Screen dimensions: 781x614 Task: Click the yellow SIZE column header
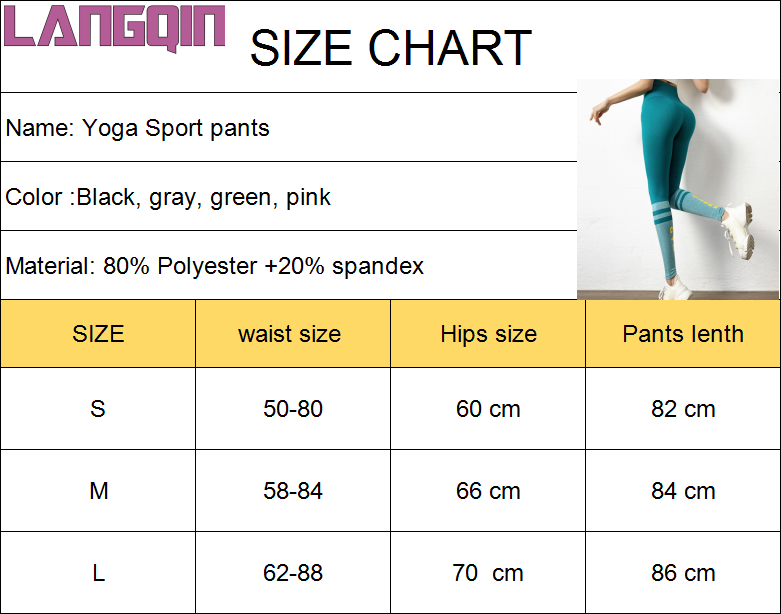[98, 334]
